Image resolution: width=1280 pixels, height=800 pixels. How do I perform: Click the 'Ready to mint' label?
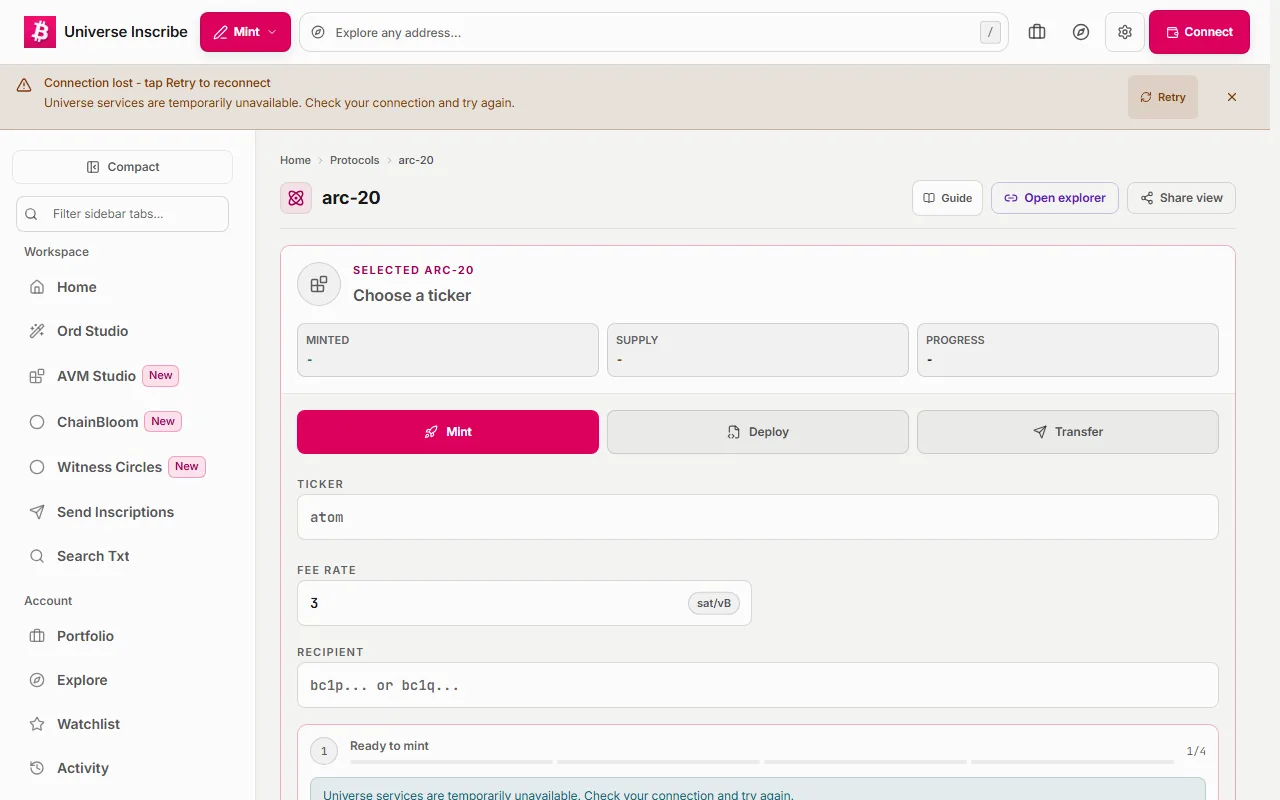click(x=389, y=746)
